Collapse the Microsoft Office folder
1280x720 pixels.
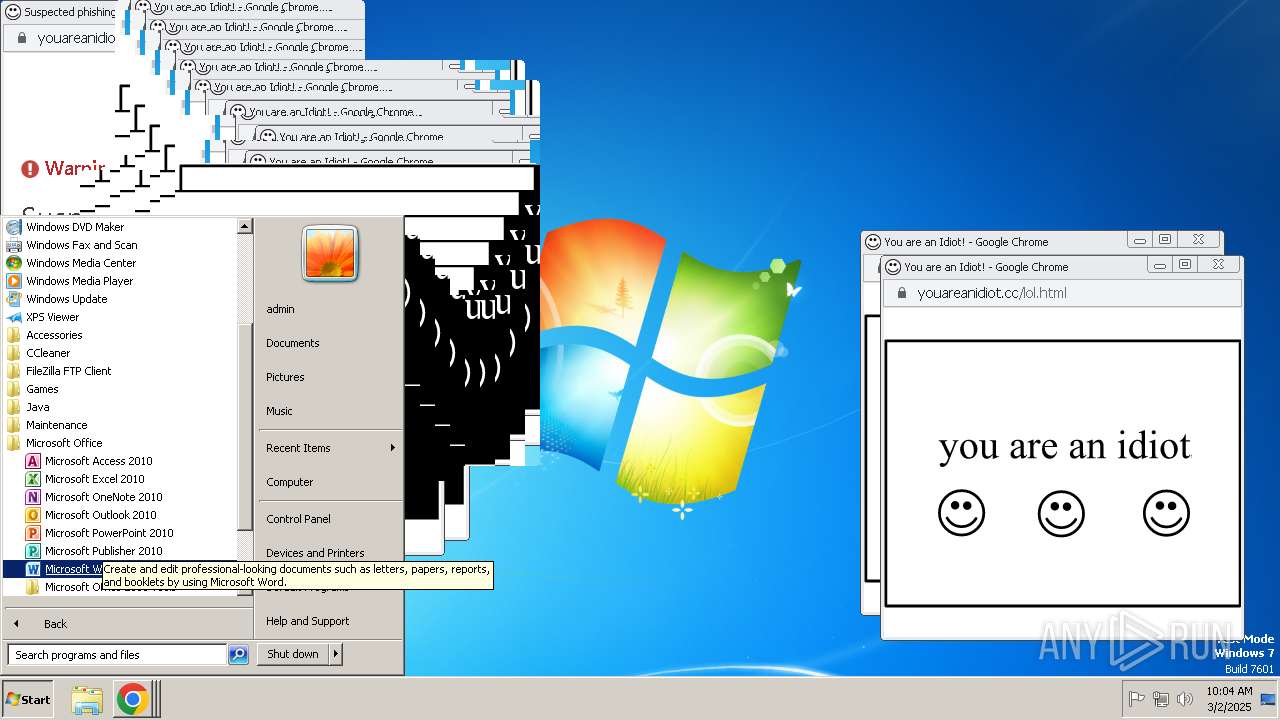click(x=64, y=443)
